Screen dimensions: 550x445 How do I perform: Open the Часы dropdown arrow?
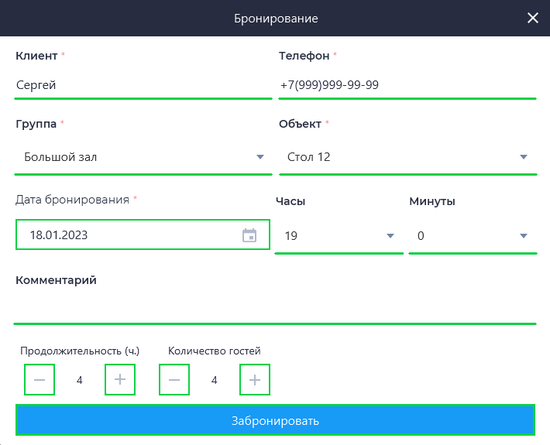[x=390, y=236]
